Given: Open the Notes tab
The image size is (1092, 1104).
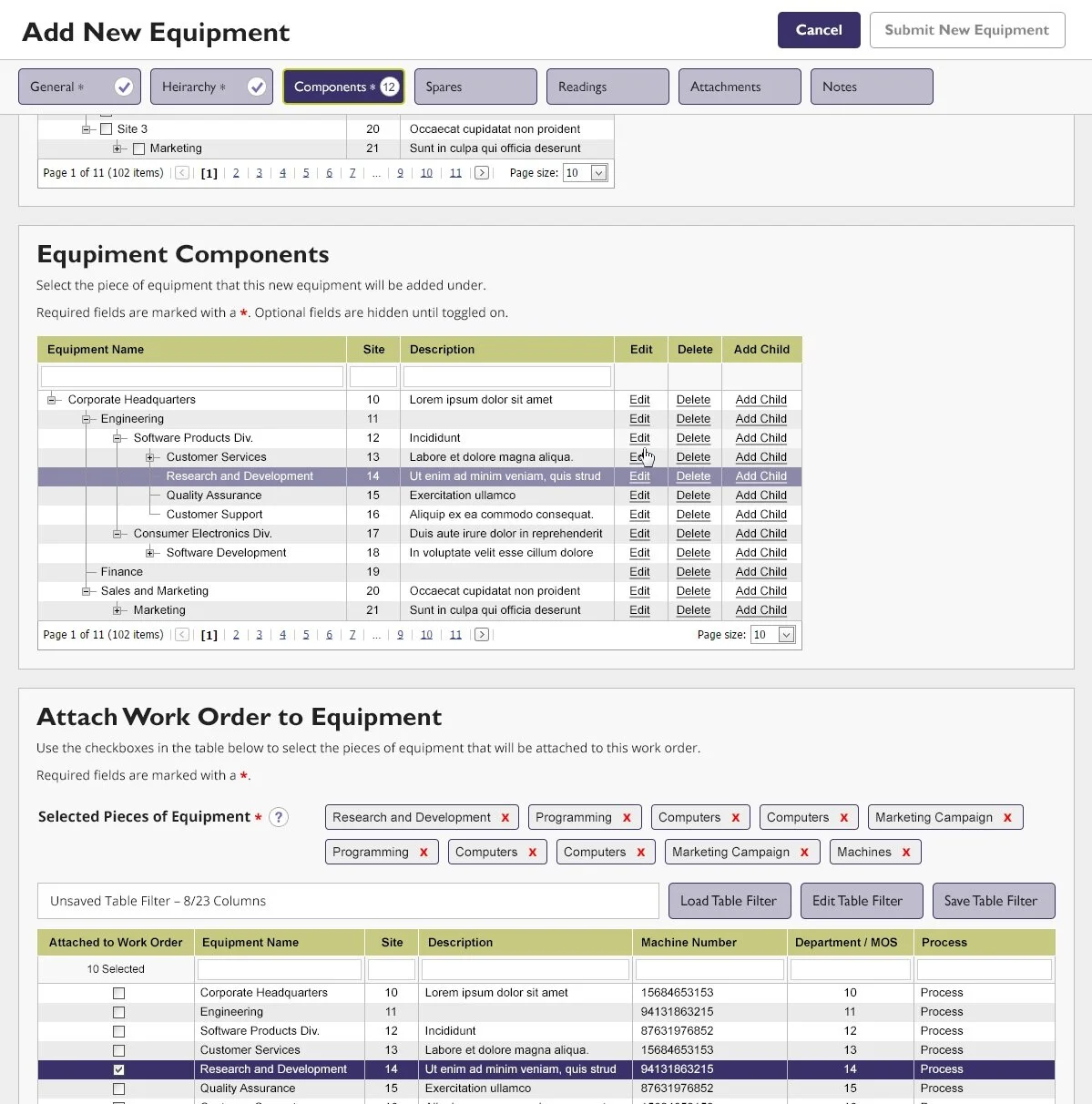Looking at the screenshot, I should [x=872, y=87].
